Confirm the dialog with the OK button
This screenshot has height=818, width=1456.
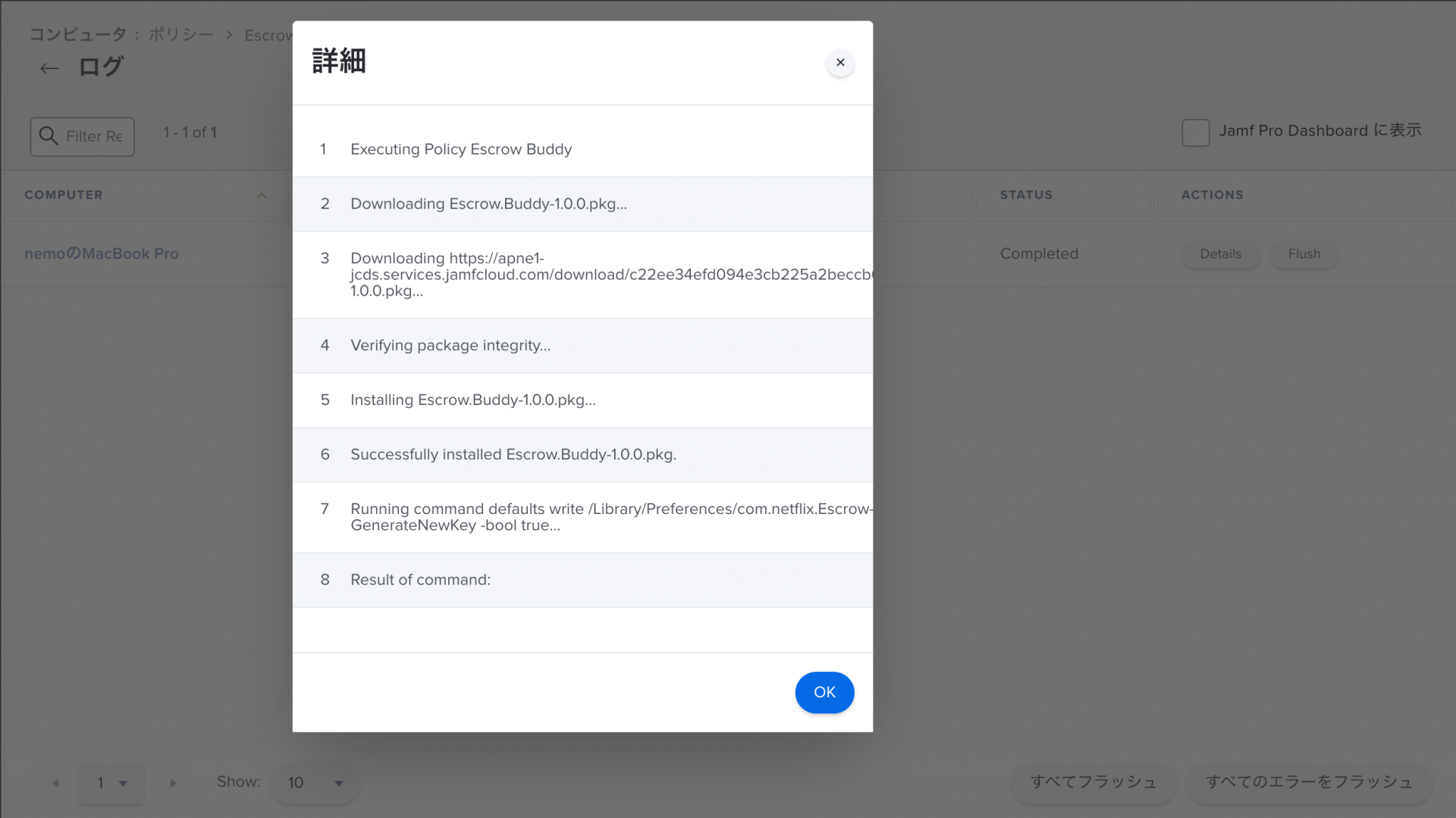coord(824,692)
